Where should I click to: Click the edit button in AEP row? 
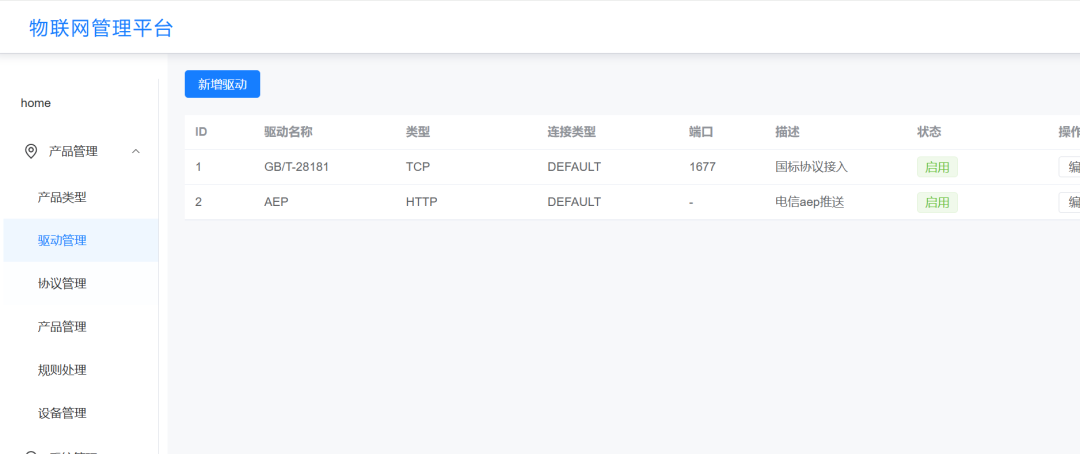click(1069, 203)
